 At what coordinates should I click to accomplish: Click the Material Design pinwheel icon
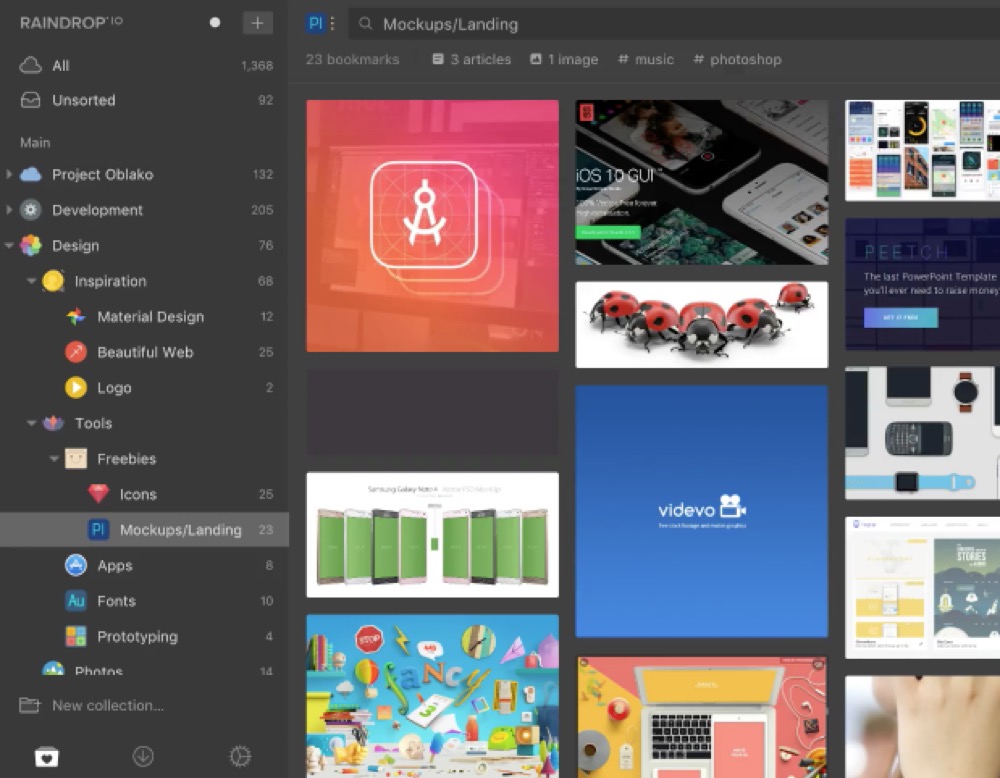click(76, 317)
